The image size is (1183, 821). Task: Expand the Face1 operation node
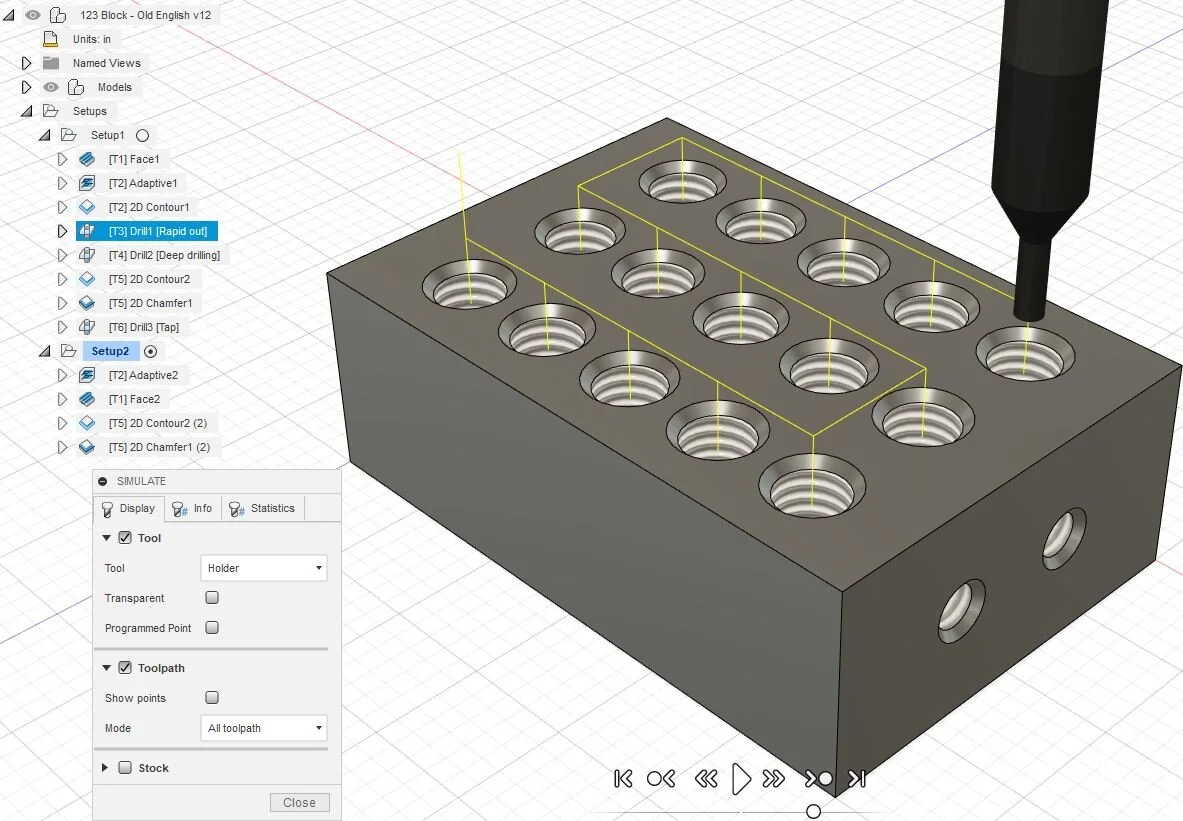tap(63, 159)
